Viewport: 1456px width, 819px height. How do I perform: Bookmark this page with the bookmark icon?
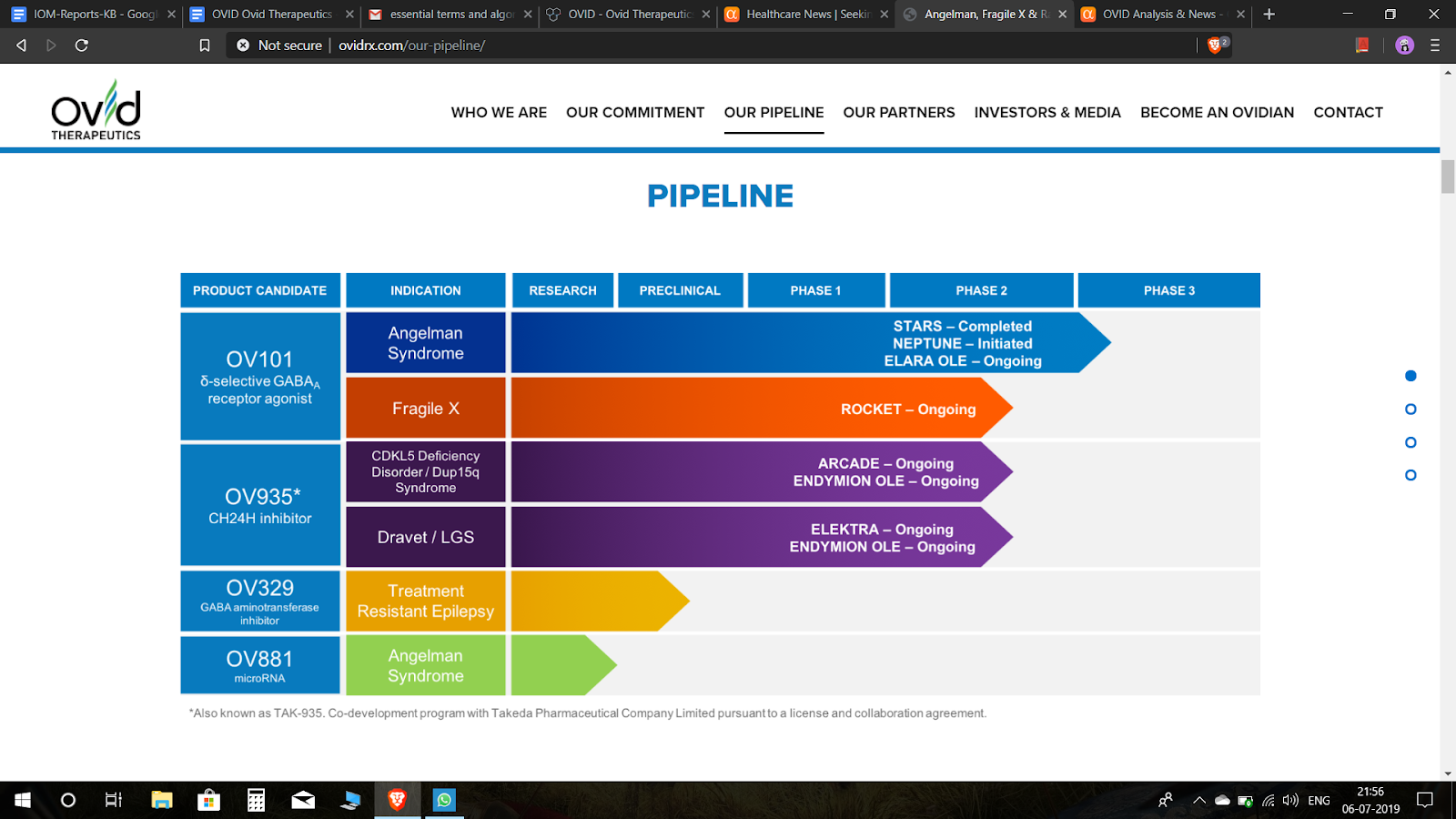coord(205,45)
